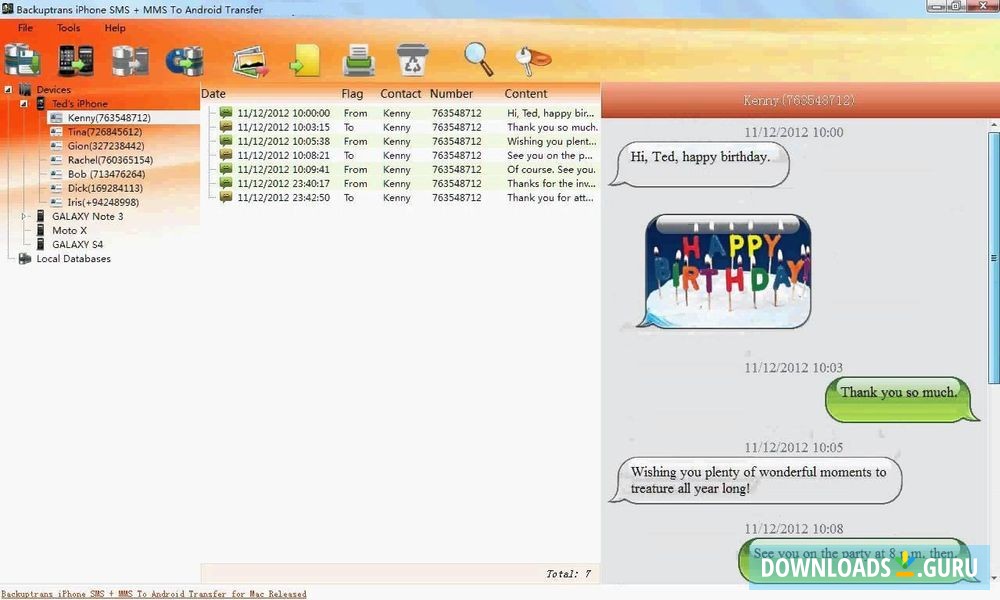Viewport: 1000px width, 600px height.
Task: Click the Devices root node label
Action: click(54, 90)
